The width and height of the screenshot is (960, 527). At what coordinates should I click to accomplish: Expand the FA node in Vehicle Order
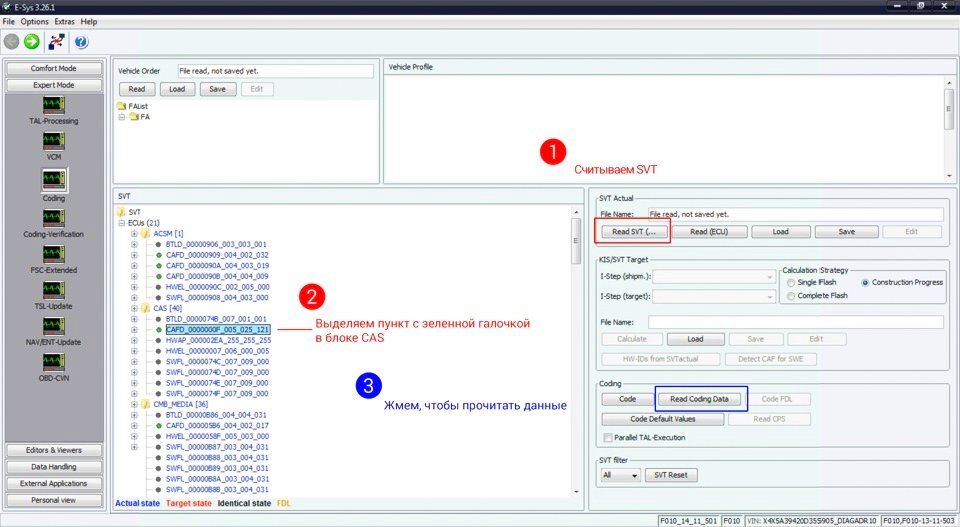[x=122, y=117]
